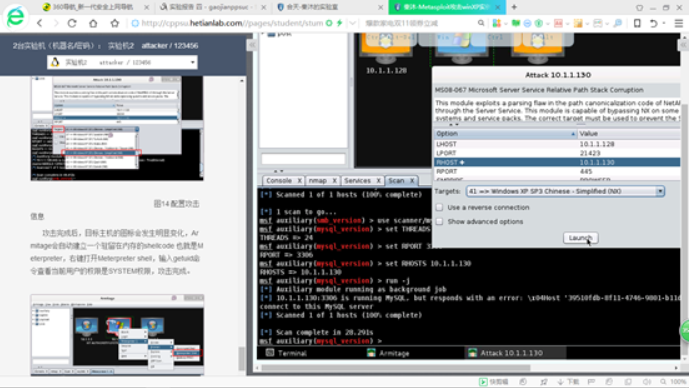Click the download arrow in status bar
693x388 pixels.
click(x=560, y=382)
